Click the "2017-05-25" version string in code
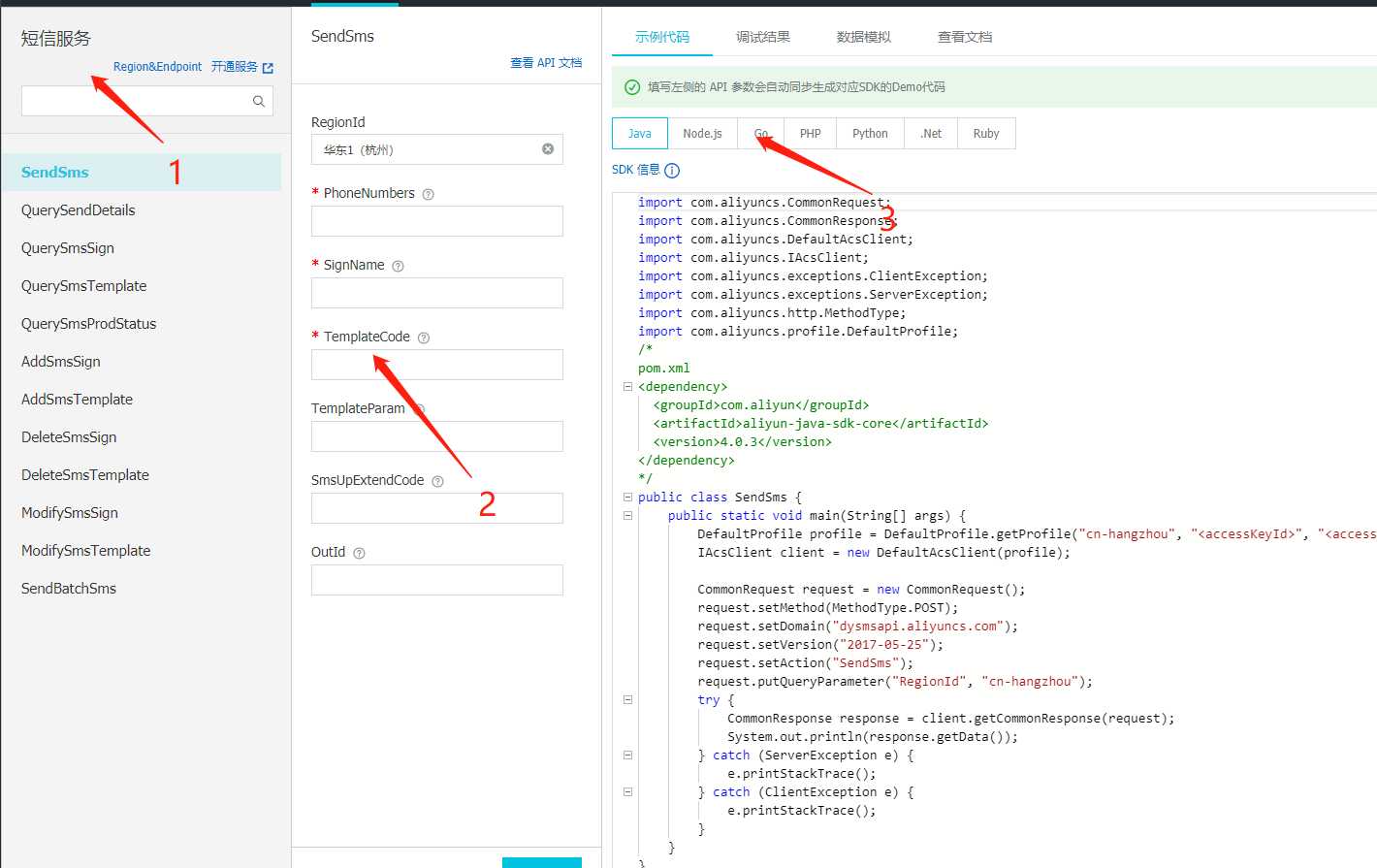Viewport: 1377px width, 868px height. pos(884,645)
